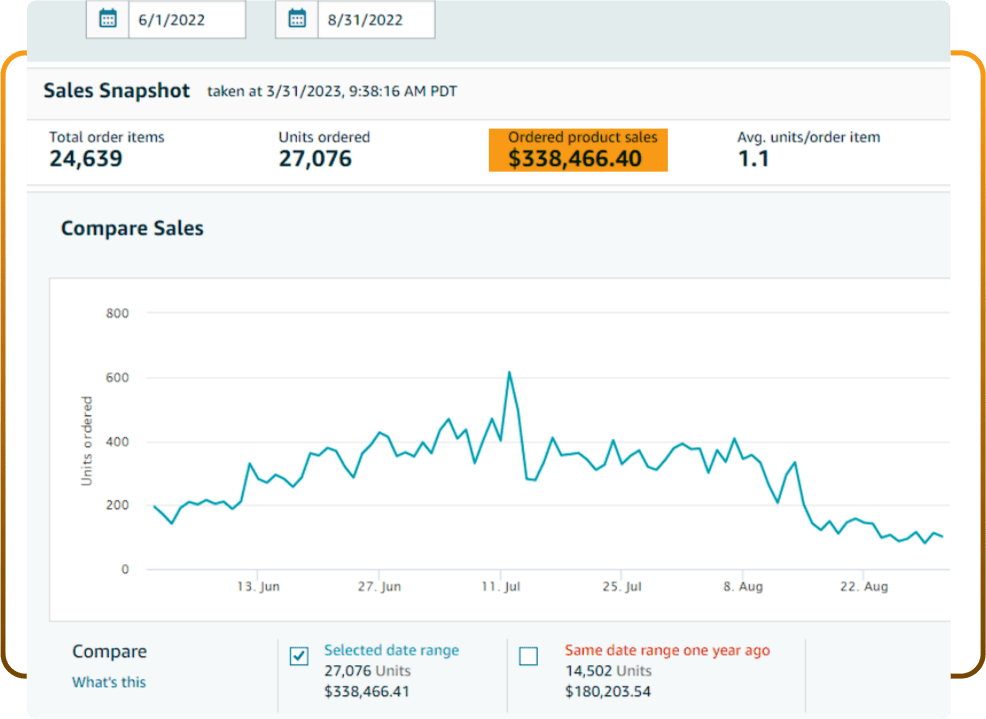The height and width of the screenshot is (719, 986).
Task: Click the Avg. units/order item value
Action: pos(753,158)
